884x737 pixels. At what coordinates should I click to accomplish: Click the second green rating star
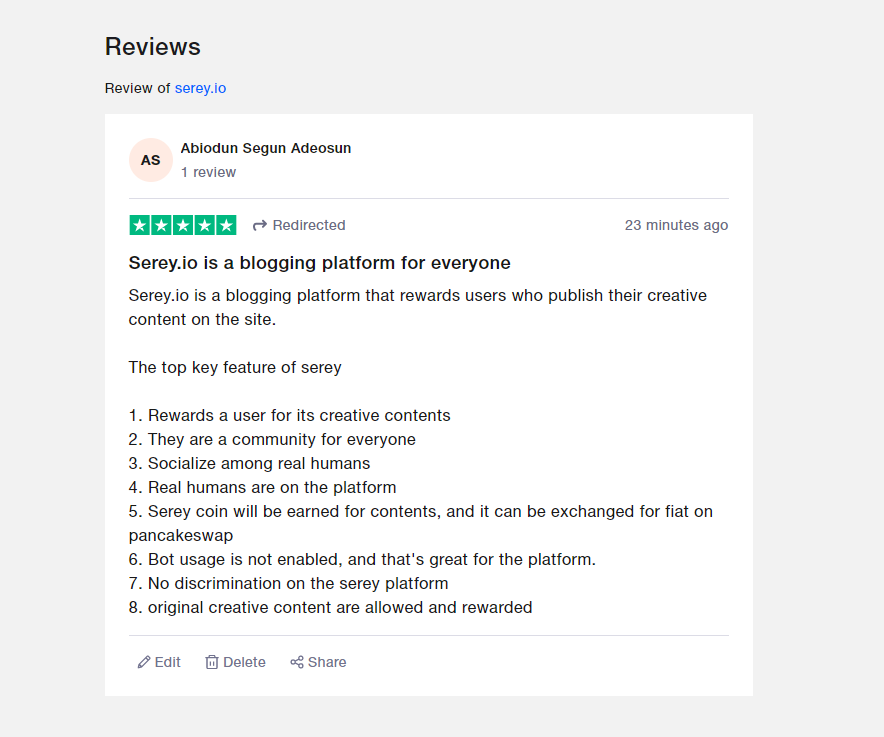[161, 226]
